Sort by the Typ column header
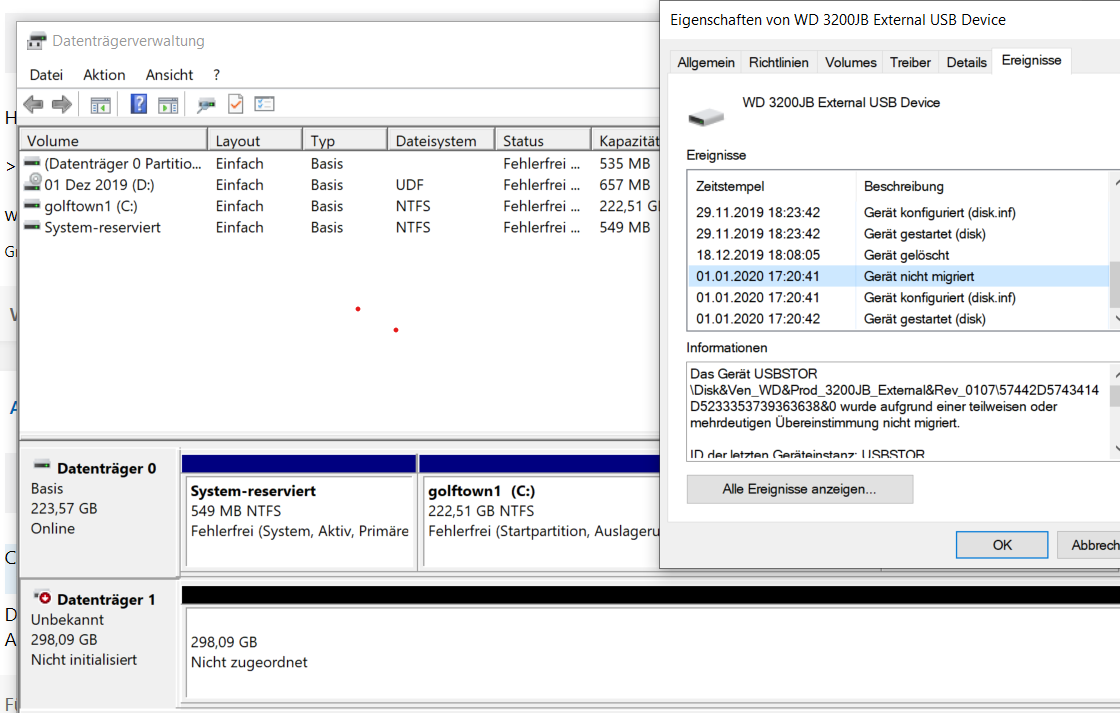This screenshot has height=713, width=1120. coord(345,141)
